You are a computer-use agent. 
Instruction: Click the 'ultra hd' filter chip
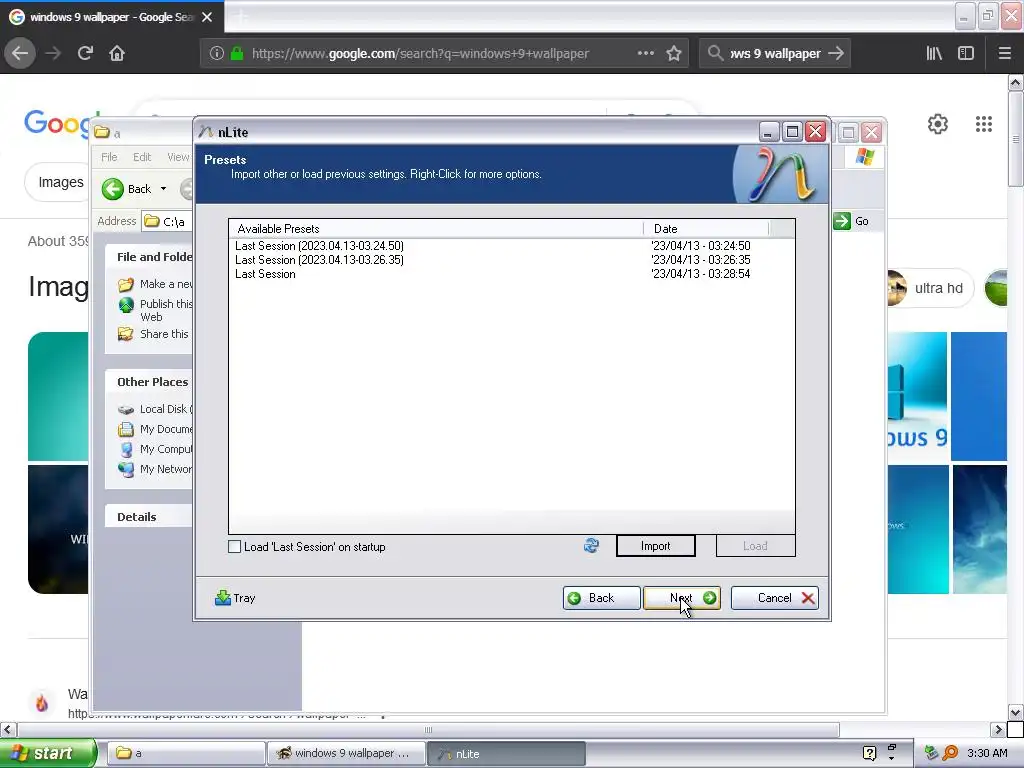(929, 288)
